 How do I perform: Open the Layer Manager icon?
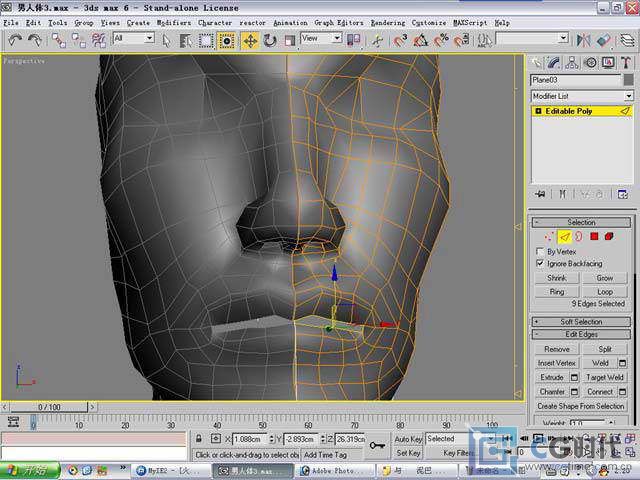pos(627,40)
